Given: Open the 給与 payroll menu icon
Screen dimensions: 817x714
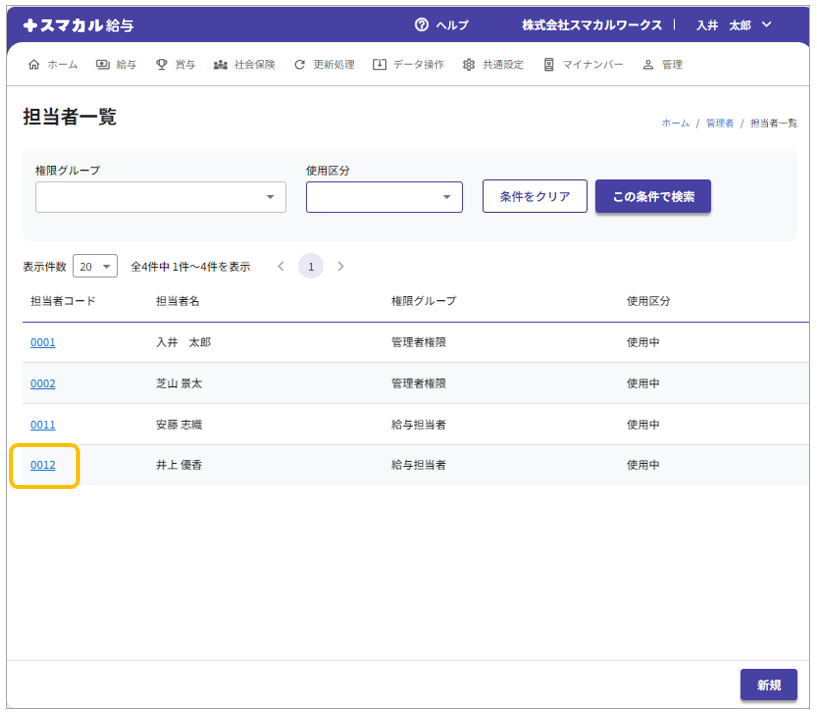Looking at the screenshot, I should (x=103, y=65).
